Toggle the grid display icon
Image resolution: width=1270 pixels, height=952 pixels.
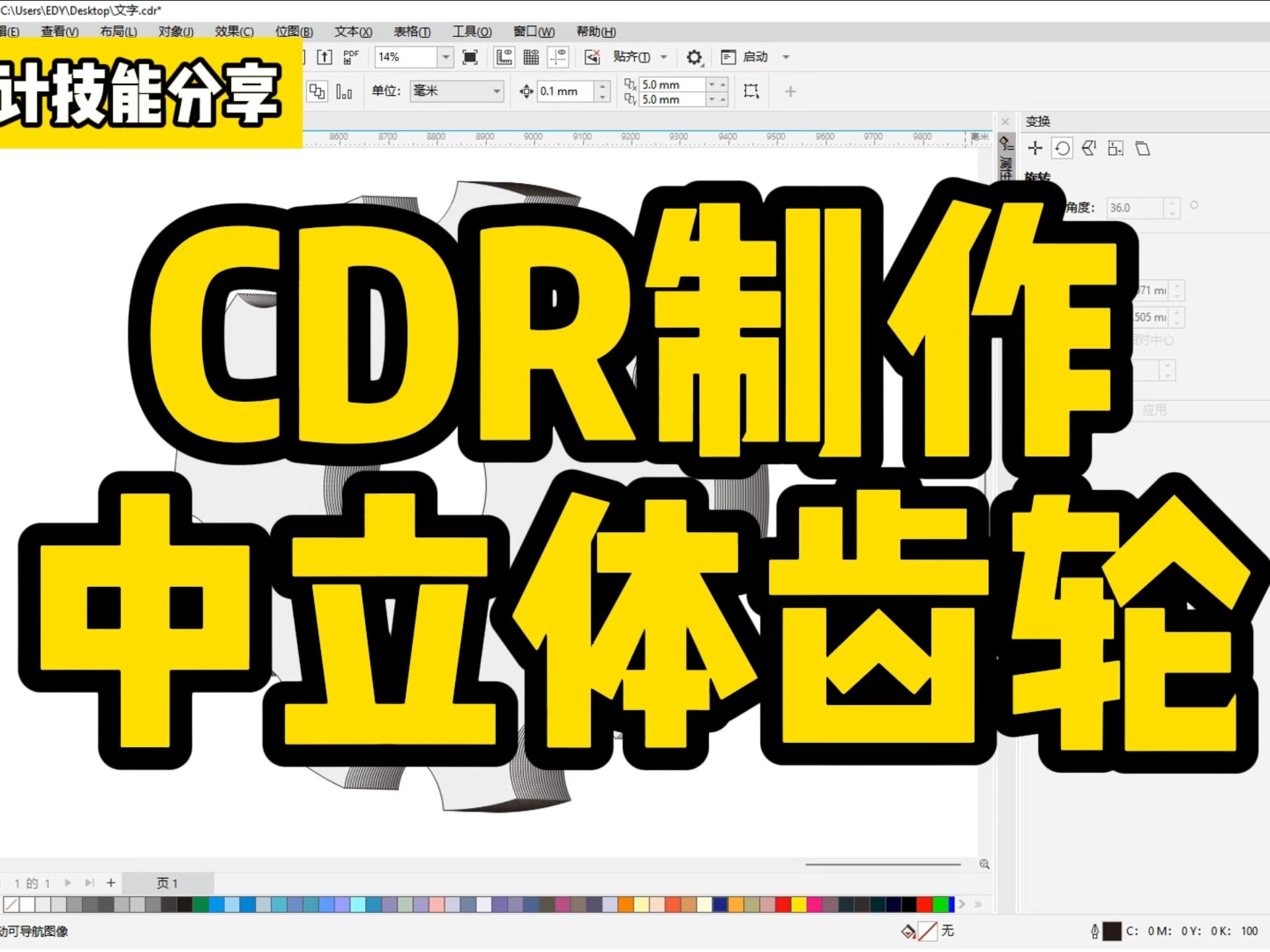click(531, 58)
